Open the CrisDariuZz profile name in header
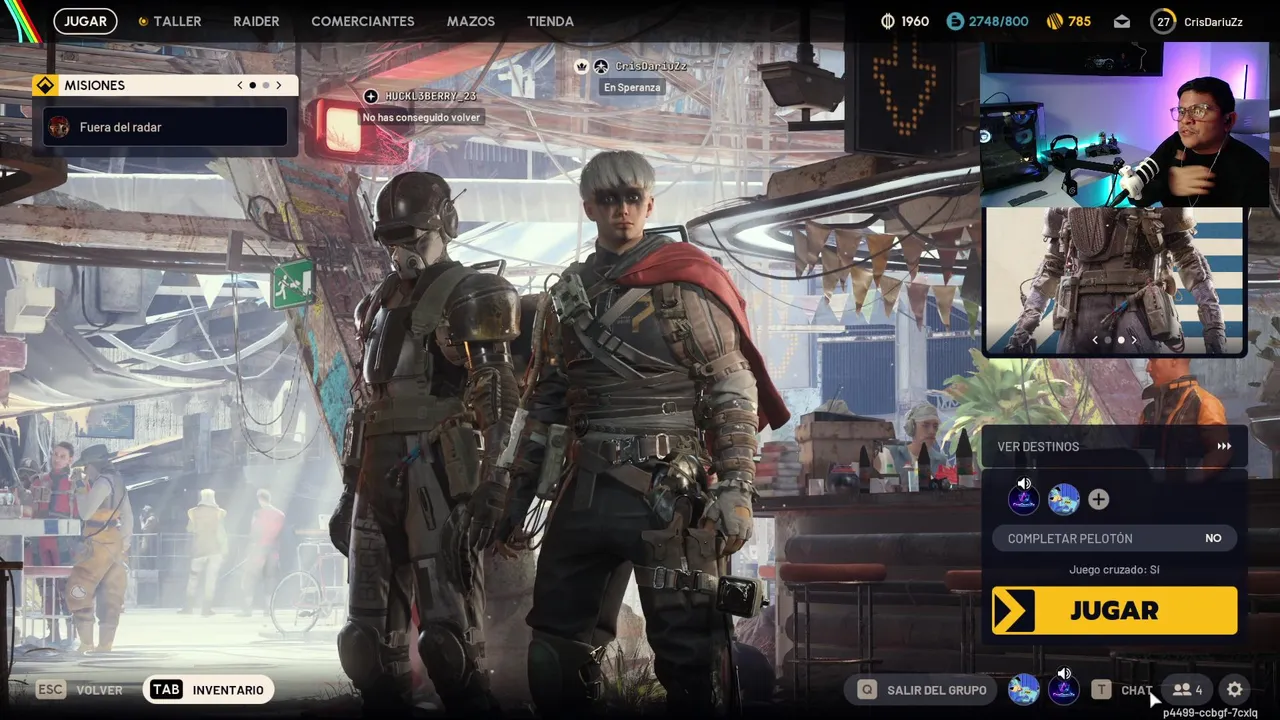1280x720 pixels. pyautogui.click(x=1213, y=22)
